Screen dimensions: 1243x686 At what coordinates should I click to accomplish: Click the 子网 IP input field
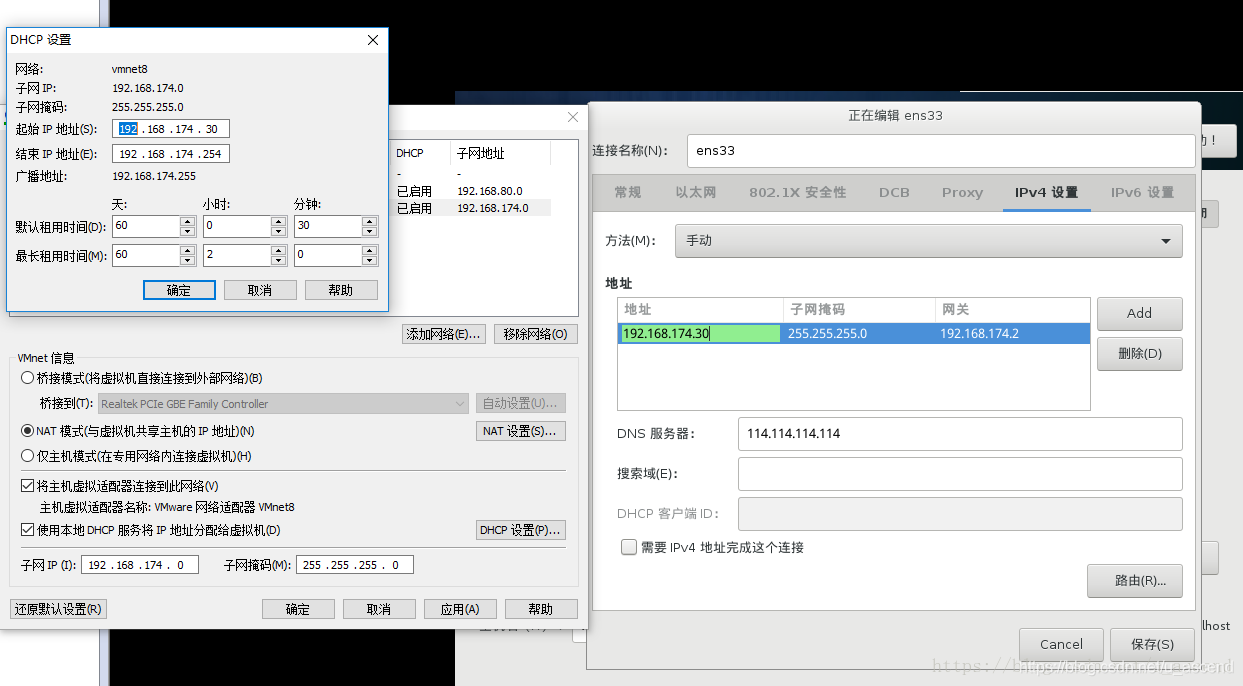pyautogui.click(x=139, y=565)
